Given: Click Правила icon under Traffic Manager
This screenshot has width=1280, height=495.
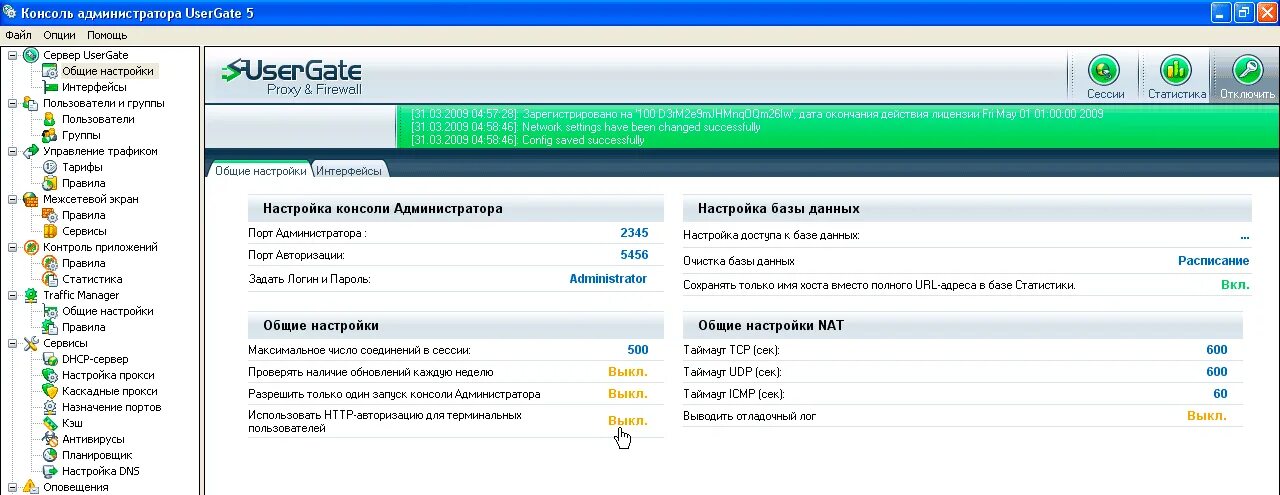Looking at the screenshot, I should [50, 327].
